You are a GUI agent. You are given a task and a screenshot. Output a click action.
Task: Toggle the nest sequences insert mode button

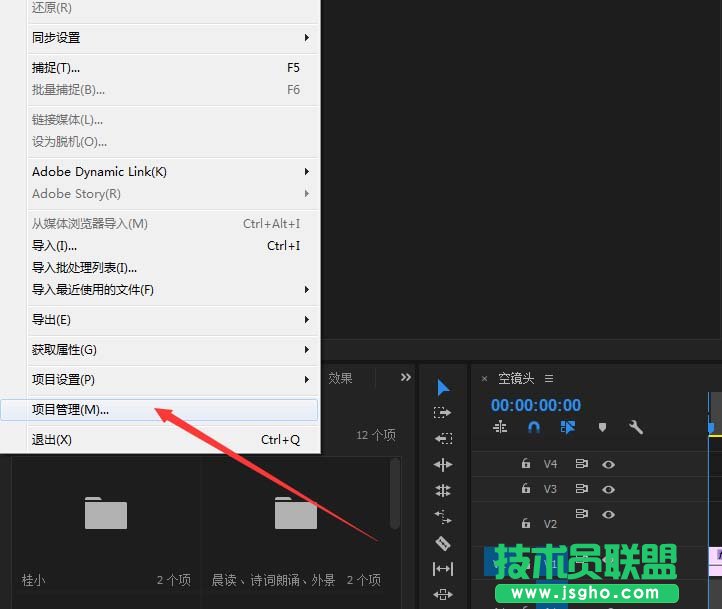pyautogui.click(x=500, y=427)
